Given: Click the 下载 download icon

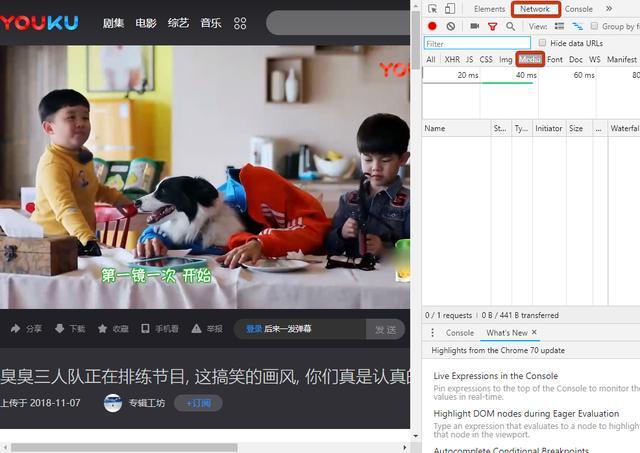Looking at the screenshot, I should [60, 329].
